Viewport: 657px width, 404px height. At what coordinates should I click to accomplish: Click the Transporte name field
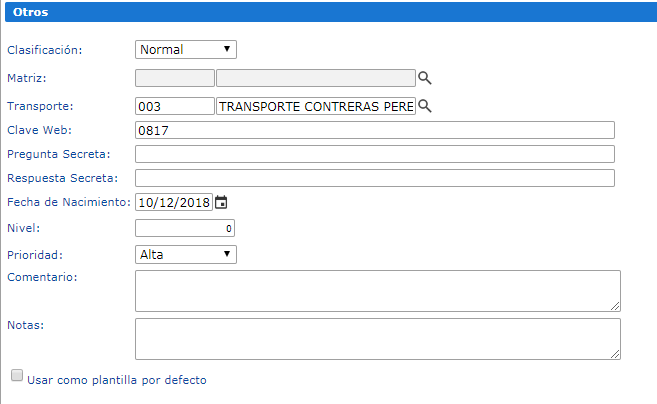pyautogui.click(x=315, y=106)
